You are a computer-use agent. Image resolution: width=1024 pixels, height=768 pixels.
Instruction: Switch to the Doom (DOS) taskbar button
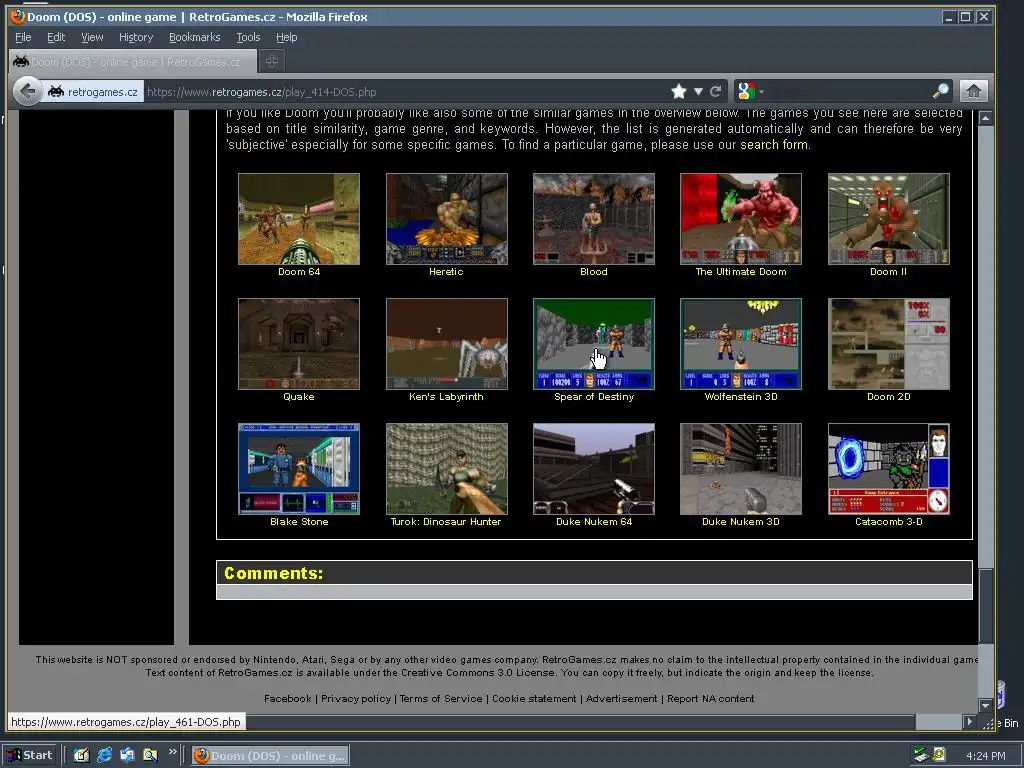pyautogui.click(x=270, y=756)
